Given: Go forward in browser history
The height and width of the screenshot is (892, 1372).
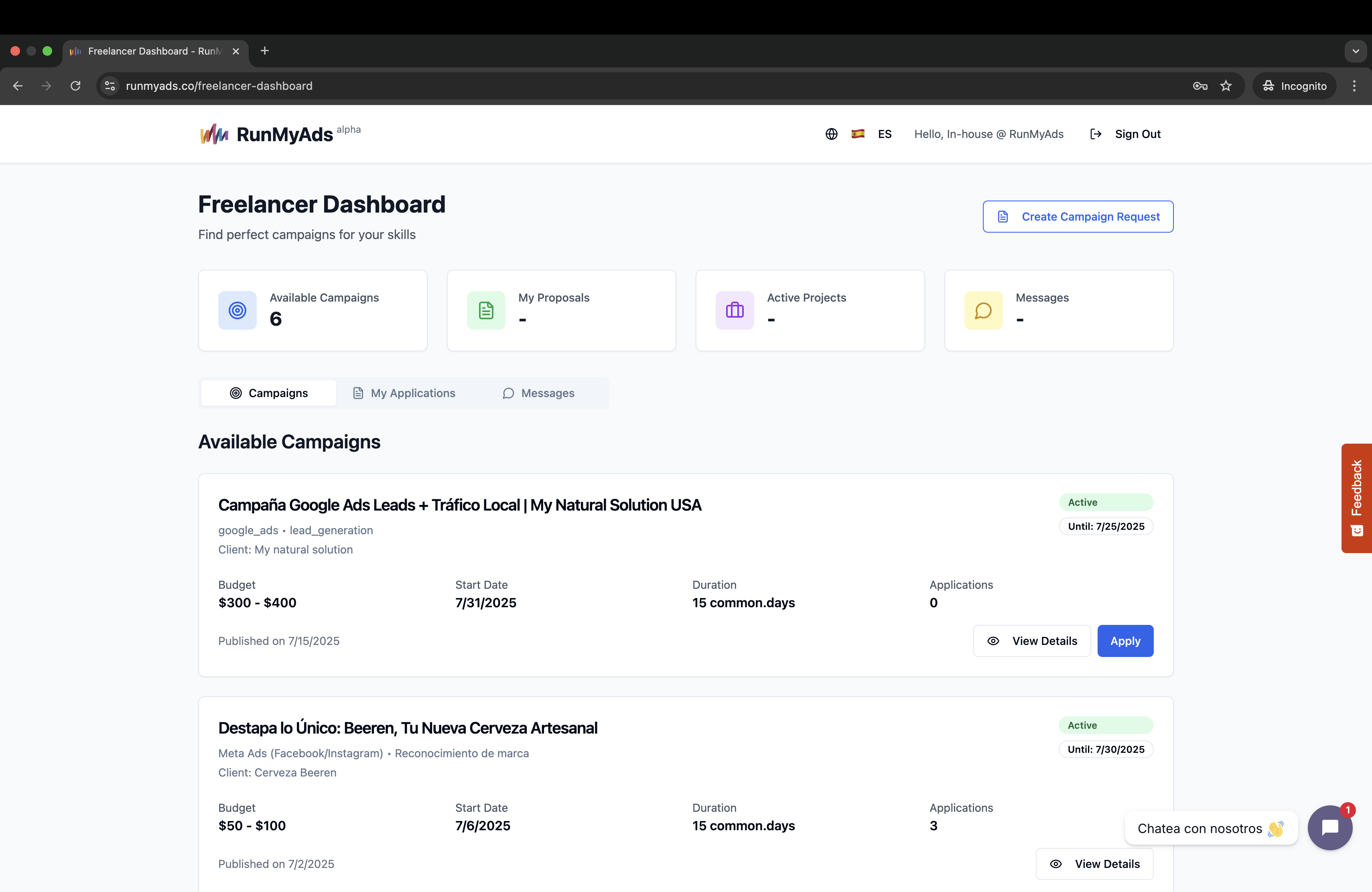Looking at the screenshot, I should click(x=47, y=86).
